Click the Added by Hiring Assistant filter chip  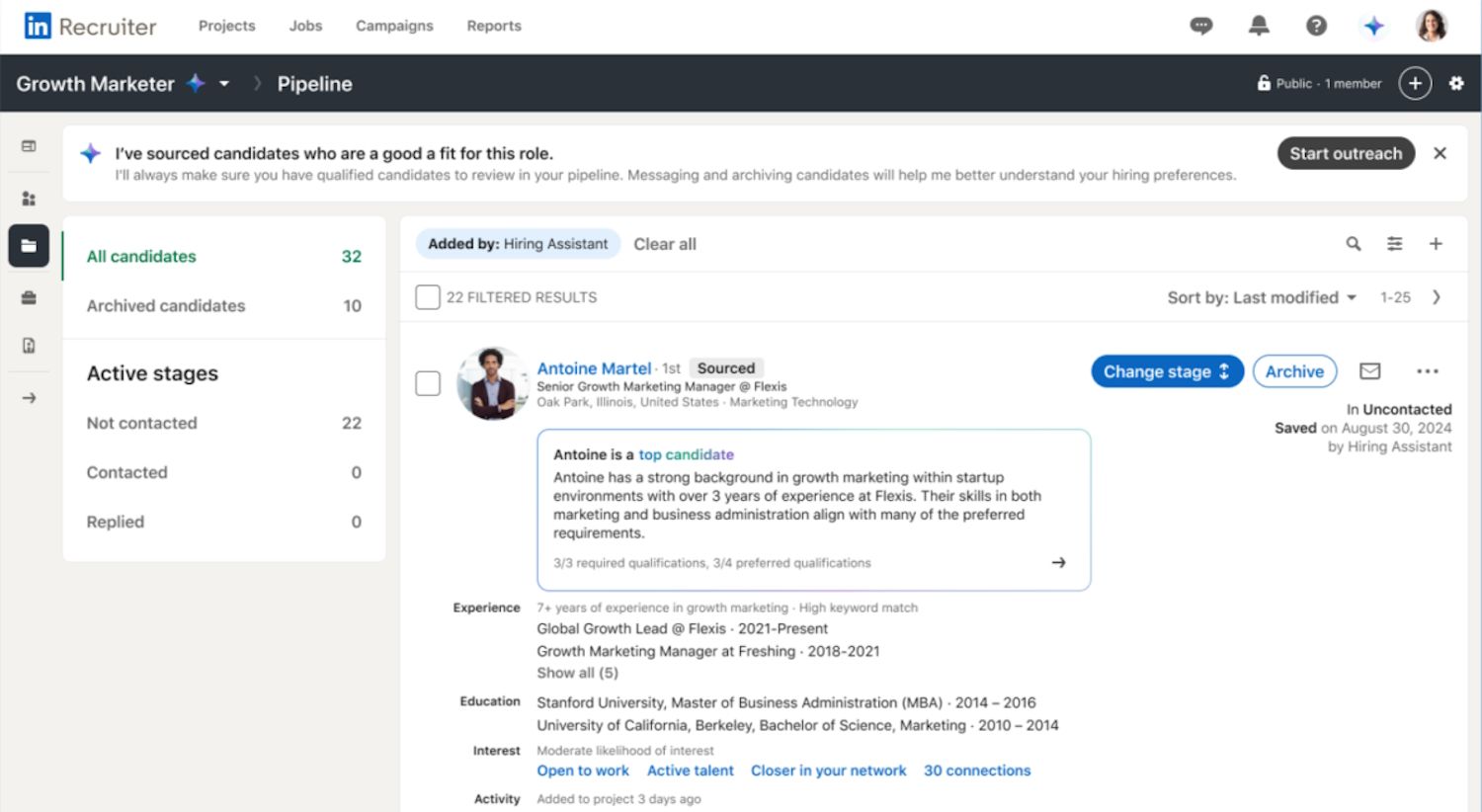(x=518, y=244)
